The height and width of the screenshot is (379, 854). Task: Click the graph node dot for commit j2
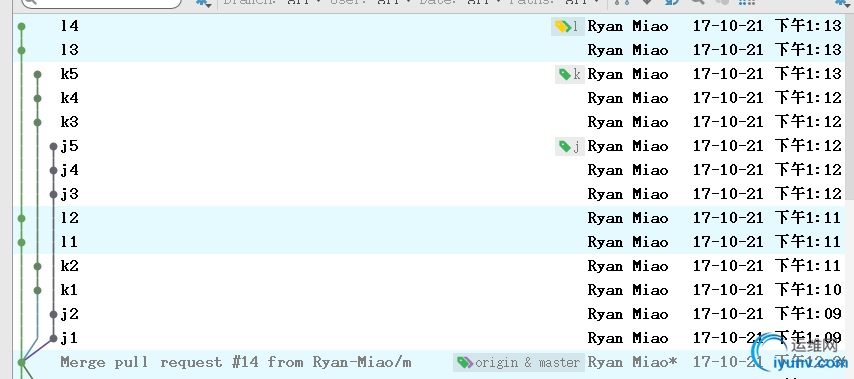click(53, 314)
